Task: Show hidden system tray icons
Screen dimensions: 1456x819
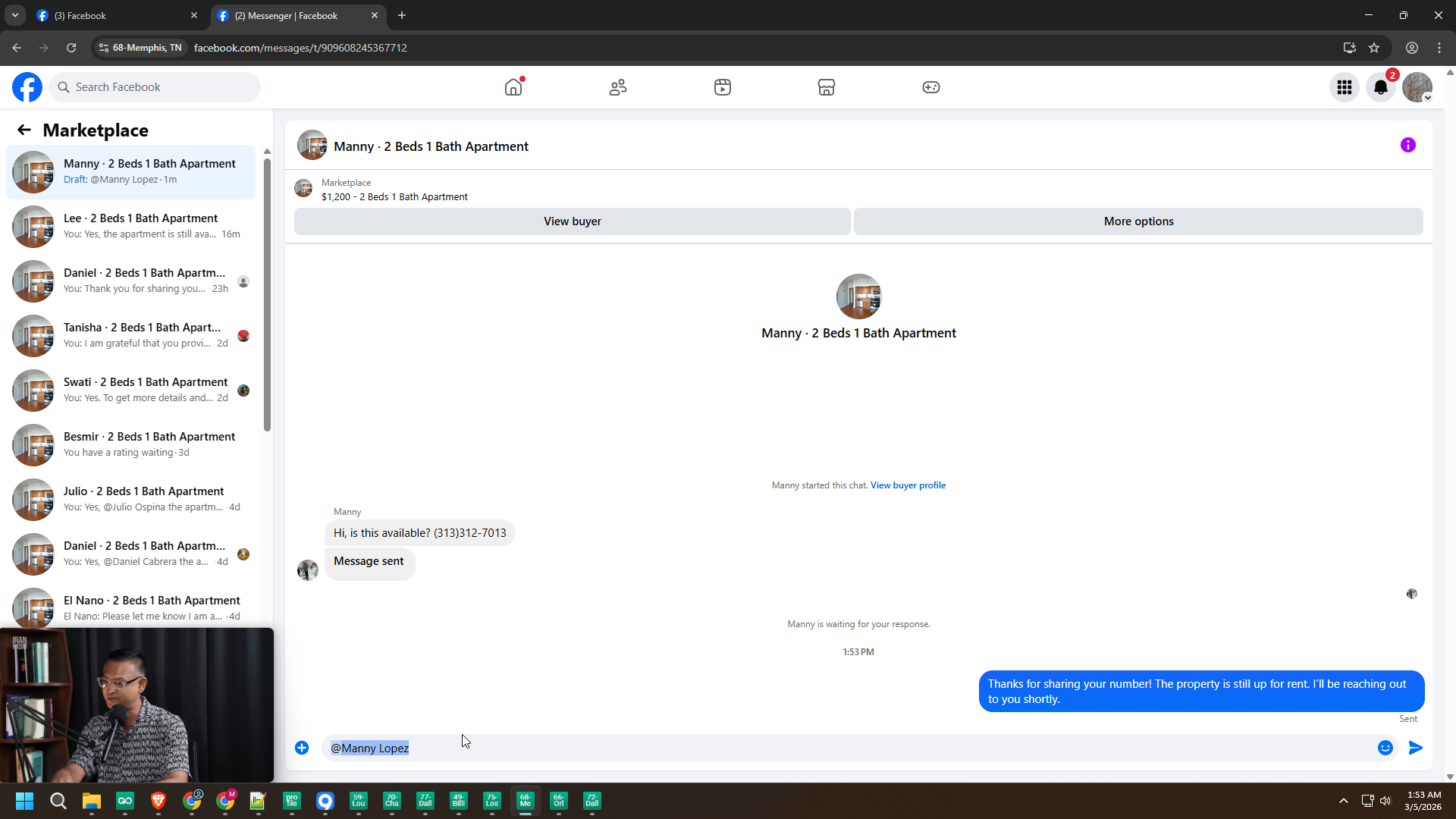Action: tap(1344, 801)
